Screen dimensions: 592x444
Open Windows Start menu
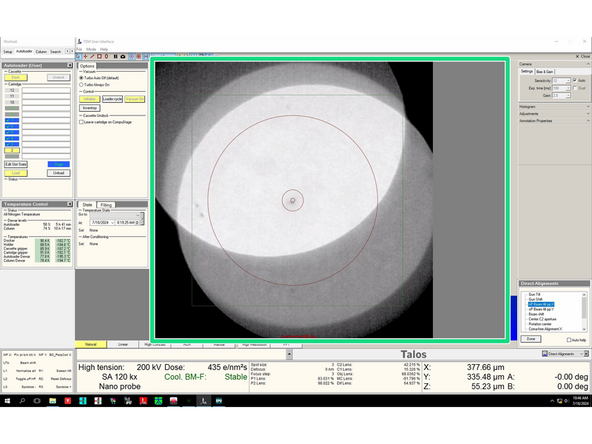[7, 401]
